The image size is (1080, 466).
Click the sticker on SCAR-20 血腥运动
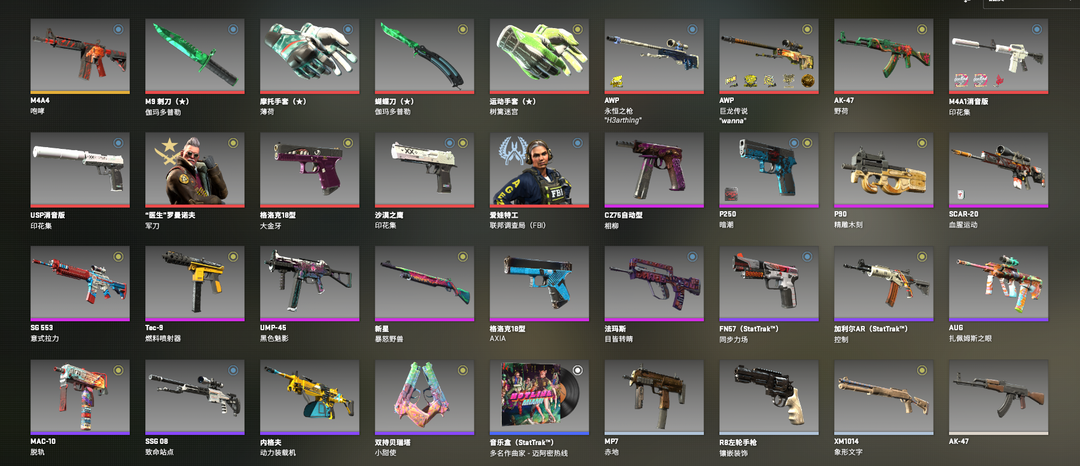click(960, 195)
